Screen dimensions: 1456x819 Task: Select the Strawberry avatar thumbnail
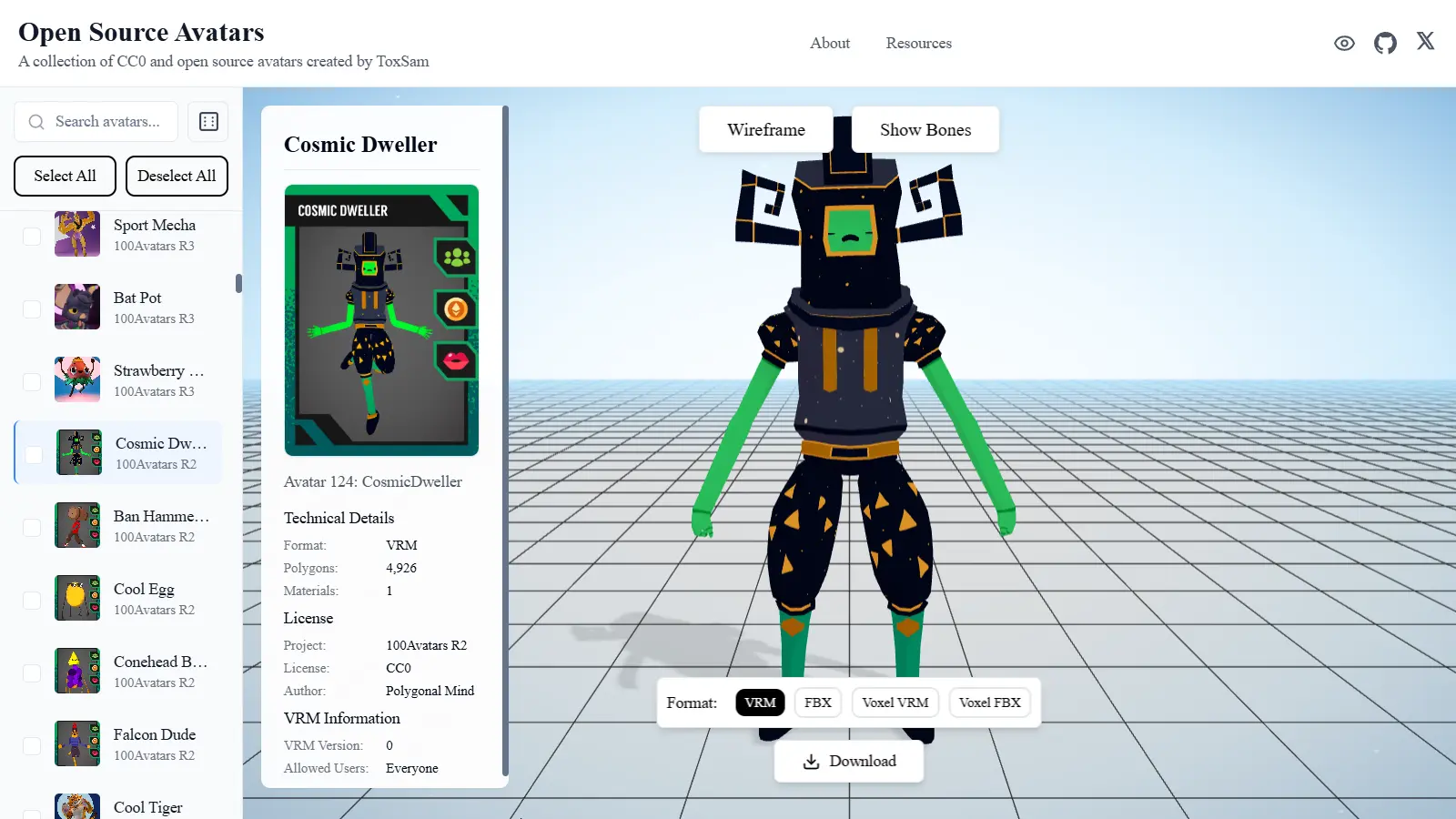click(x=77, y=379)
